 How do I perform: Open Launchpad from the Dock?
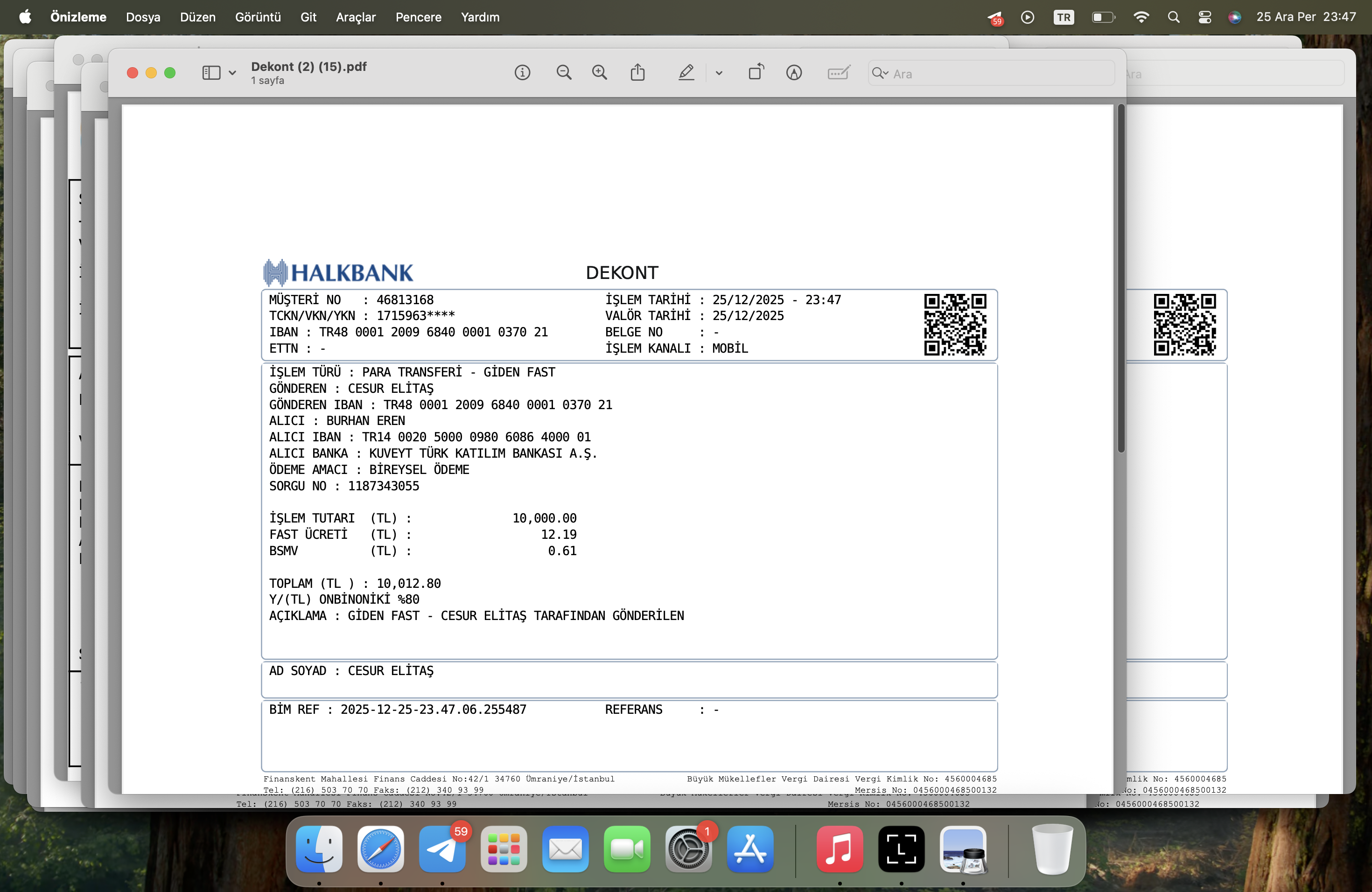(x=504, y=850)
